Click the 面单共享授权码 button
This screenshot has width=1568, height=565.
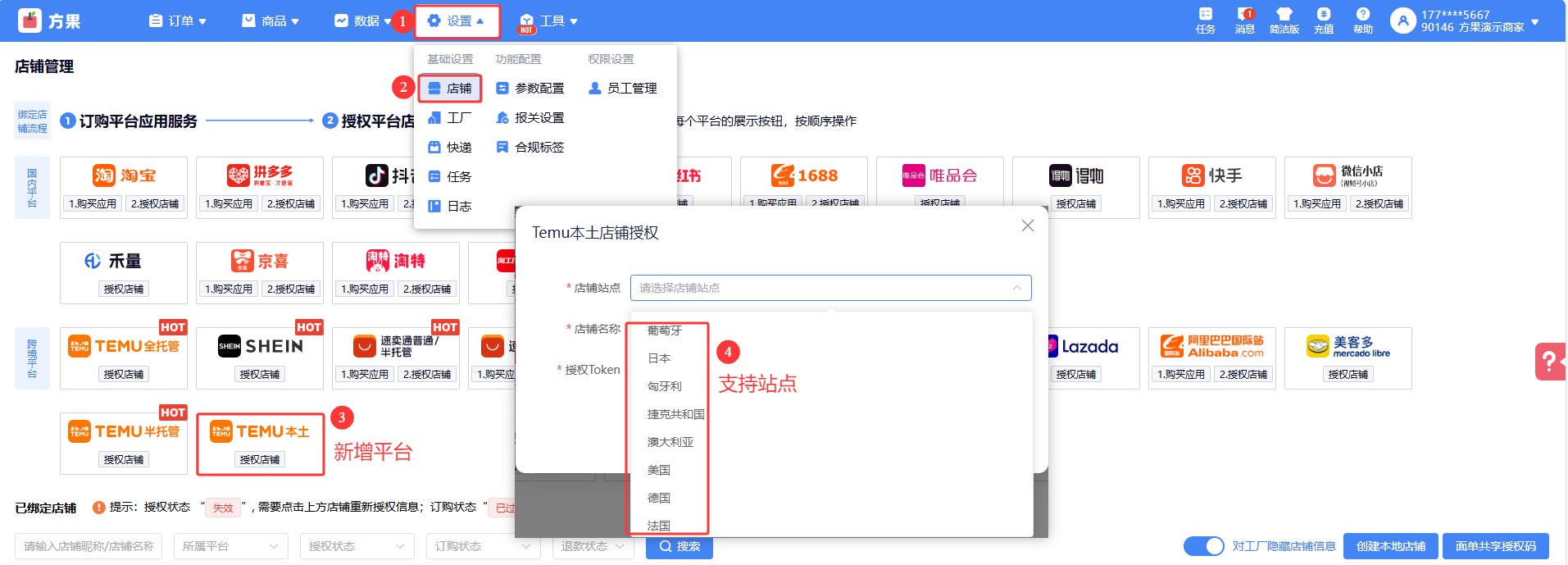point(1496,546)
